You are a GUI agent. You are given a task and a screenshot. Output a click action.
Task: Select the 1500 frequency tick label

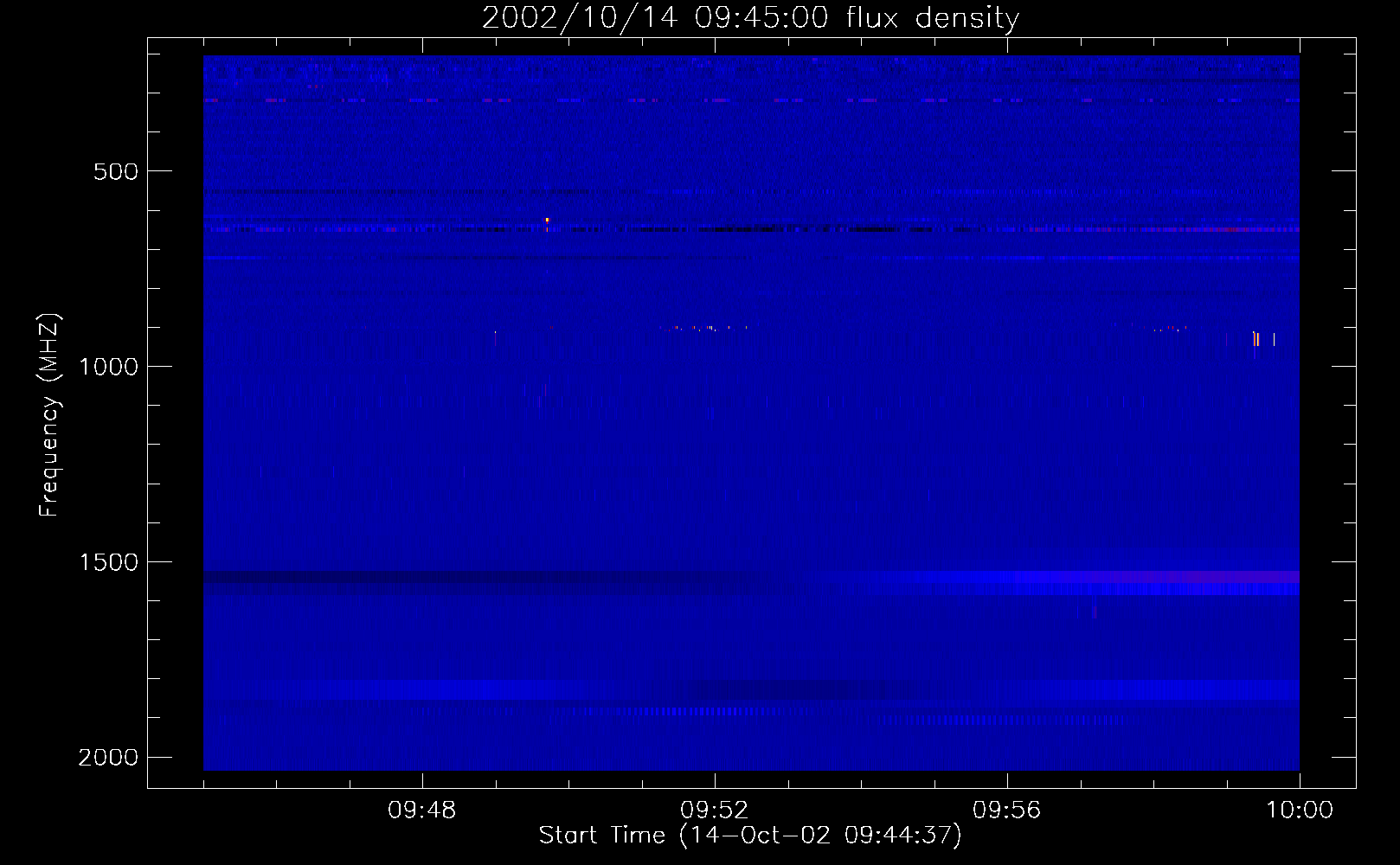(108, 562)
